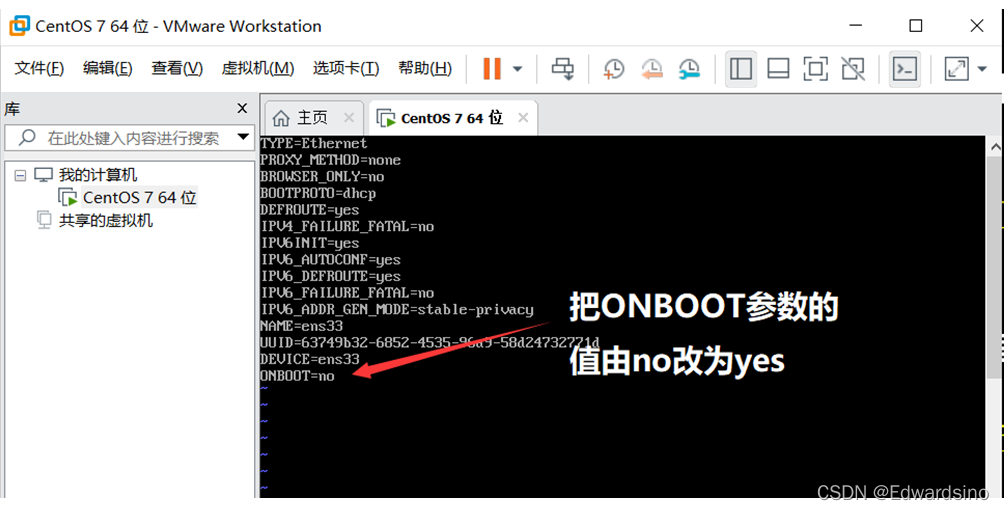Minimize the VMware Workstation window

coord(856,26)
